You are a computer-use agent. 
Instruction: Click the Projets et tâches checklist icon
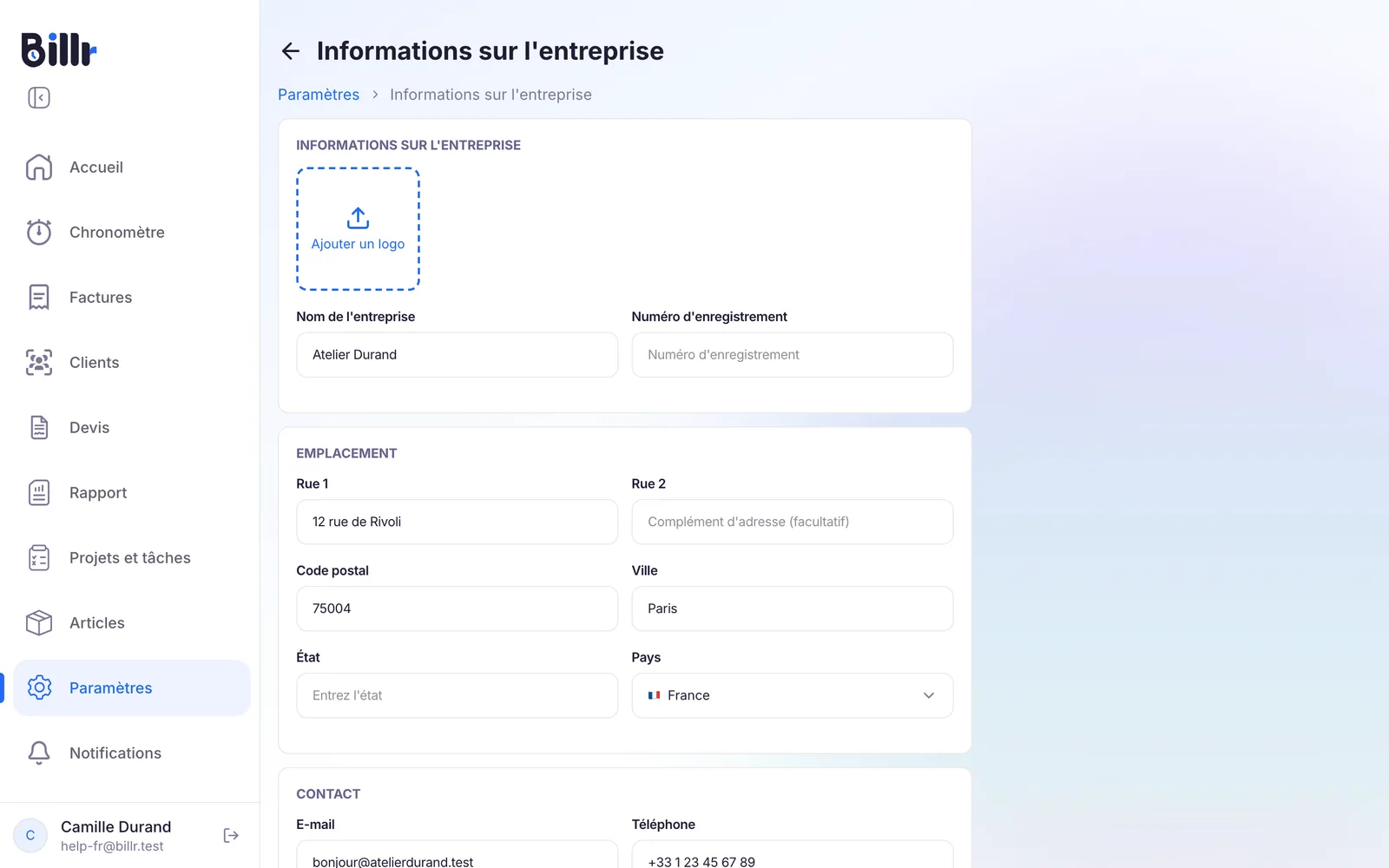(x=39, y=558)
